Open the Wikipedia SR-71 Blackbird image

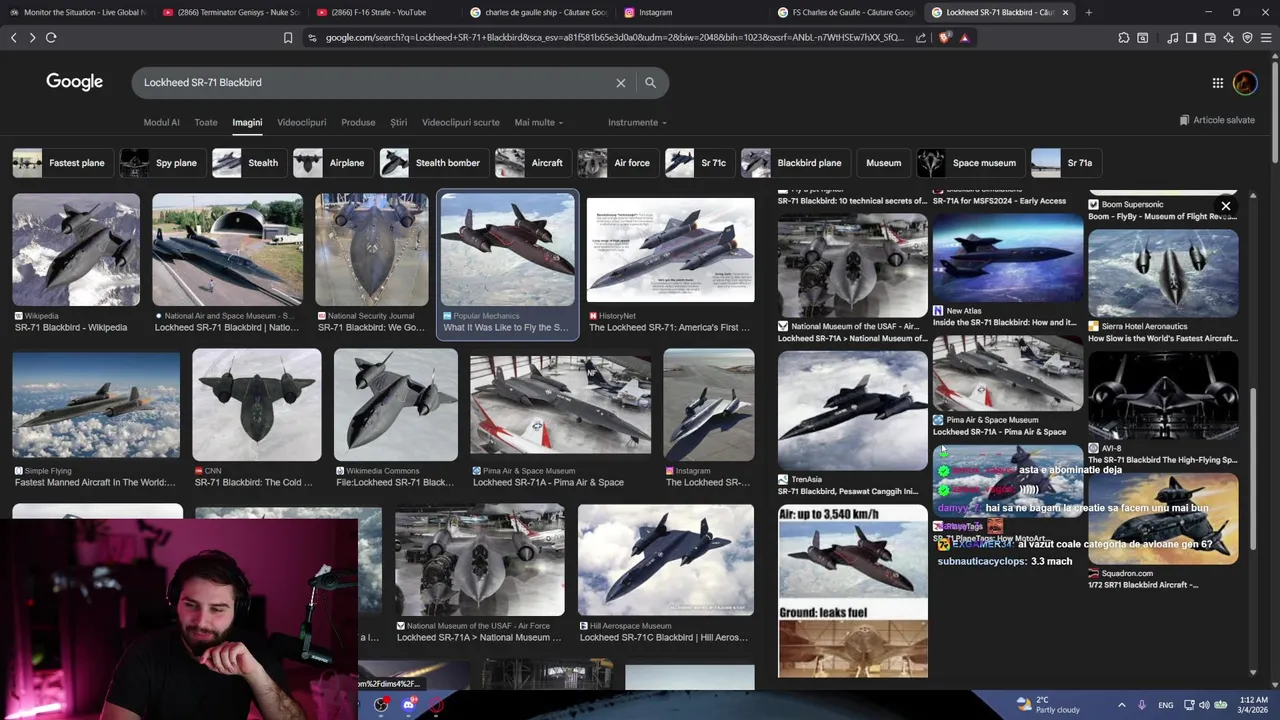(76, 250)
